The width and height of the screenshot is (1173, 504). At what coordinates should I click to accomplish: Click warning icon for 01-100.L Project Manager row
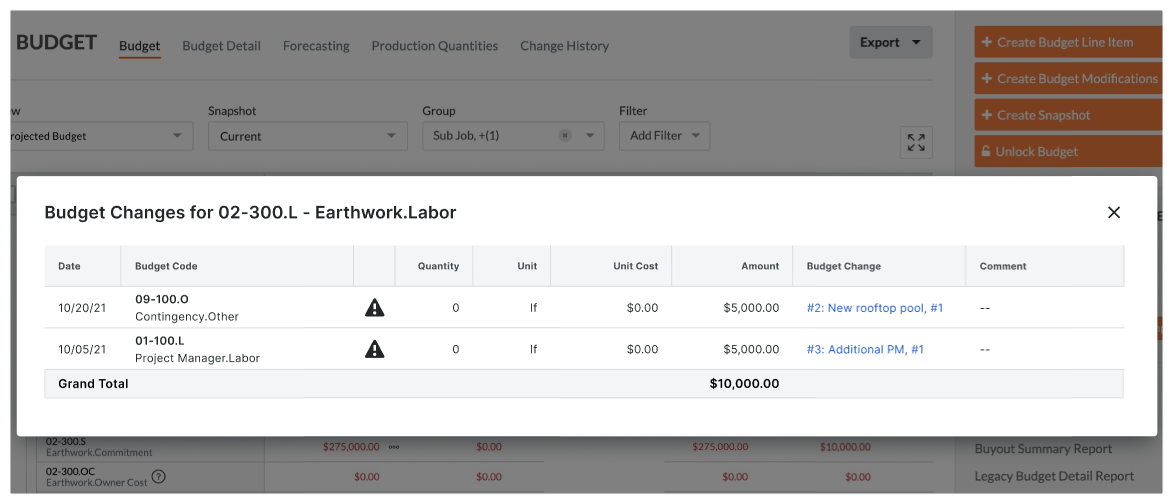[374, 349]
